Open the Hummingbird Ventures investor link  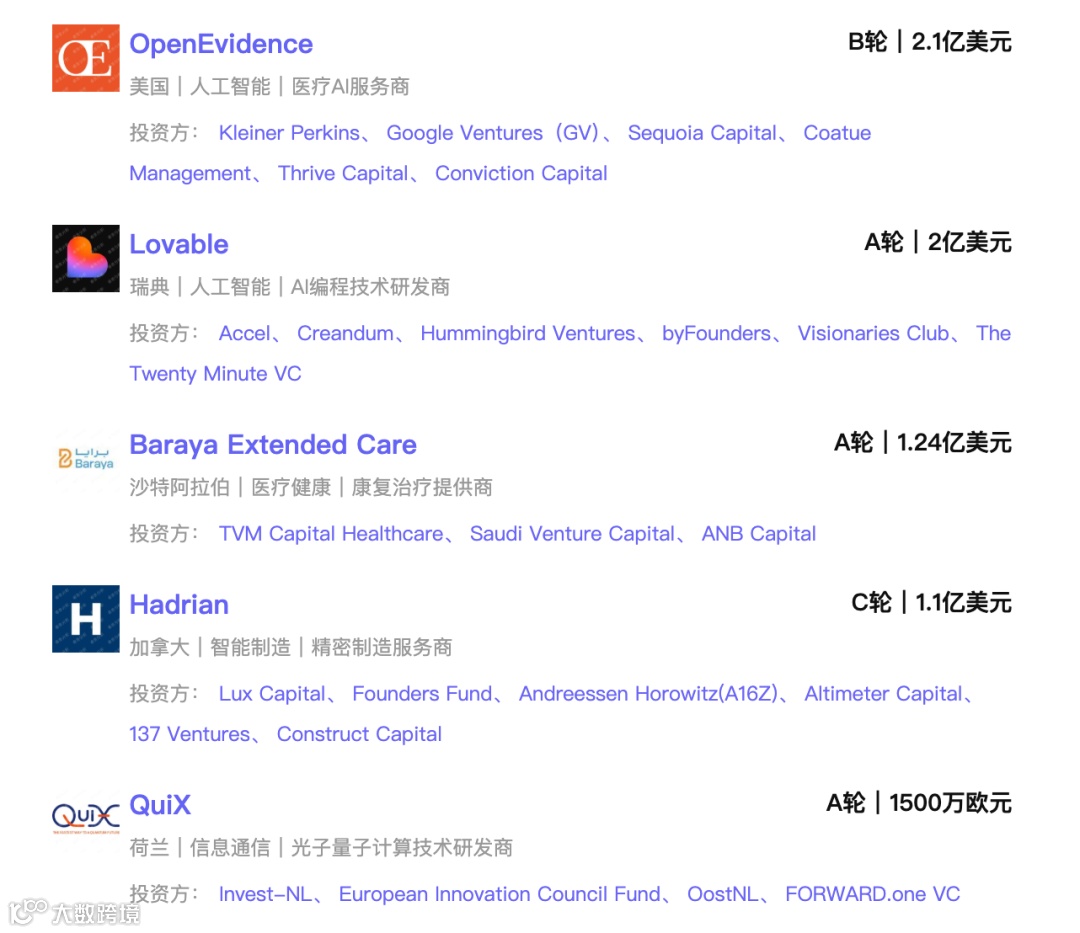point(528,333)
